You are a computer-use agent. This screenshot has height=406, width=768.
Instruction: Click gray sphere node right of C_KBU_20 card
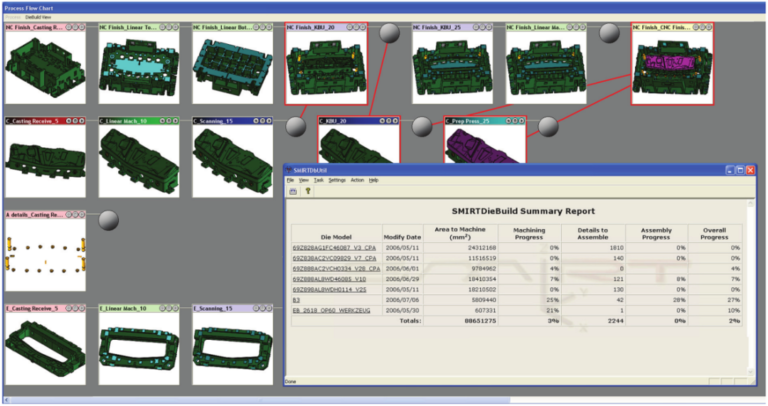tap(422, 126)
